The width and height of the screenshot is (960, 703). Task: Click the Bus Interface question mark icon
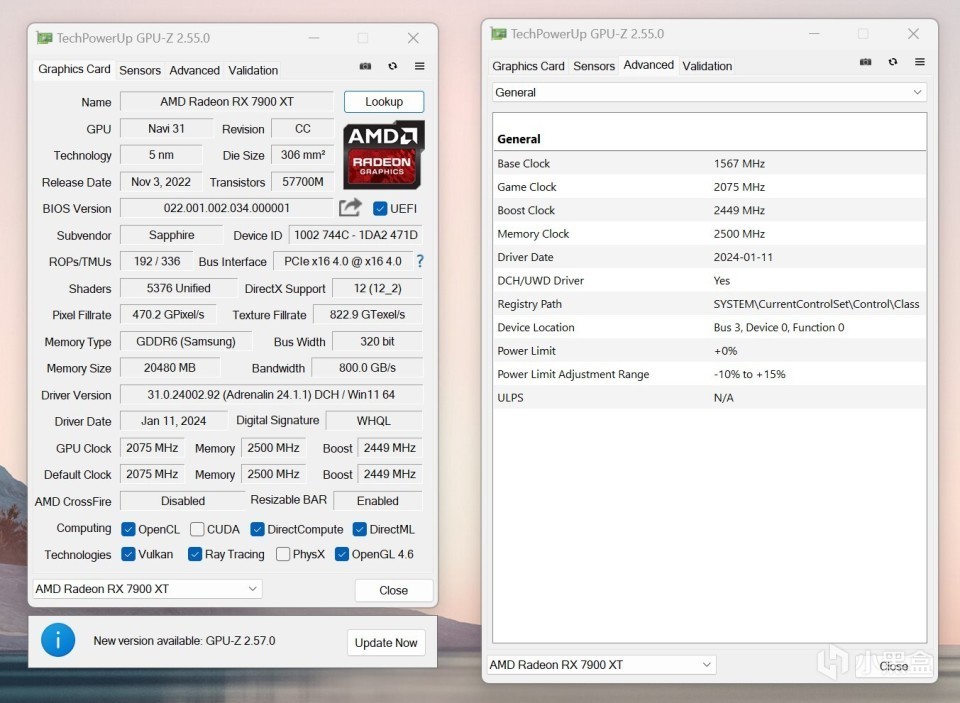point(420,261)
